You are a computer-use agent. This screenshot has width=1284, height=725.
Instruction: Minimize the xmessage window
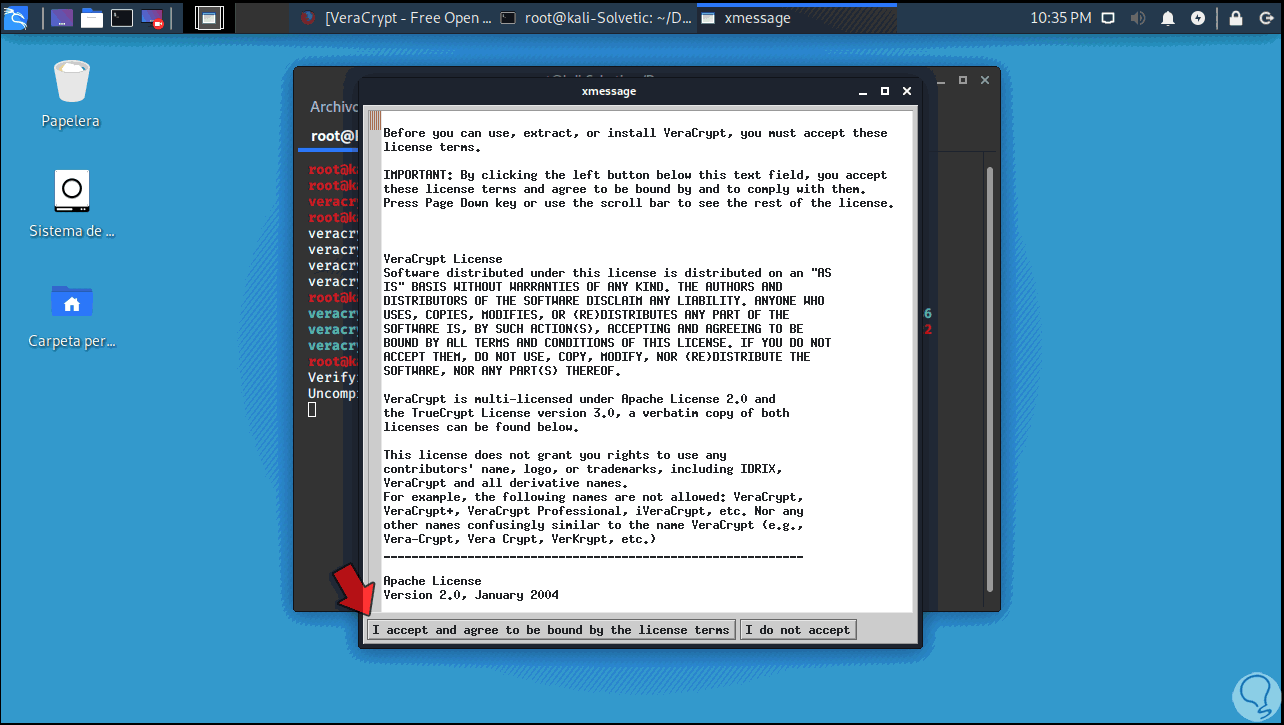point(862,91)
